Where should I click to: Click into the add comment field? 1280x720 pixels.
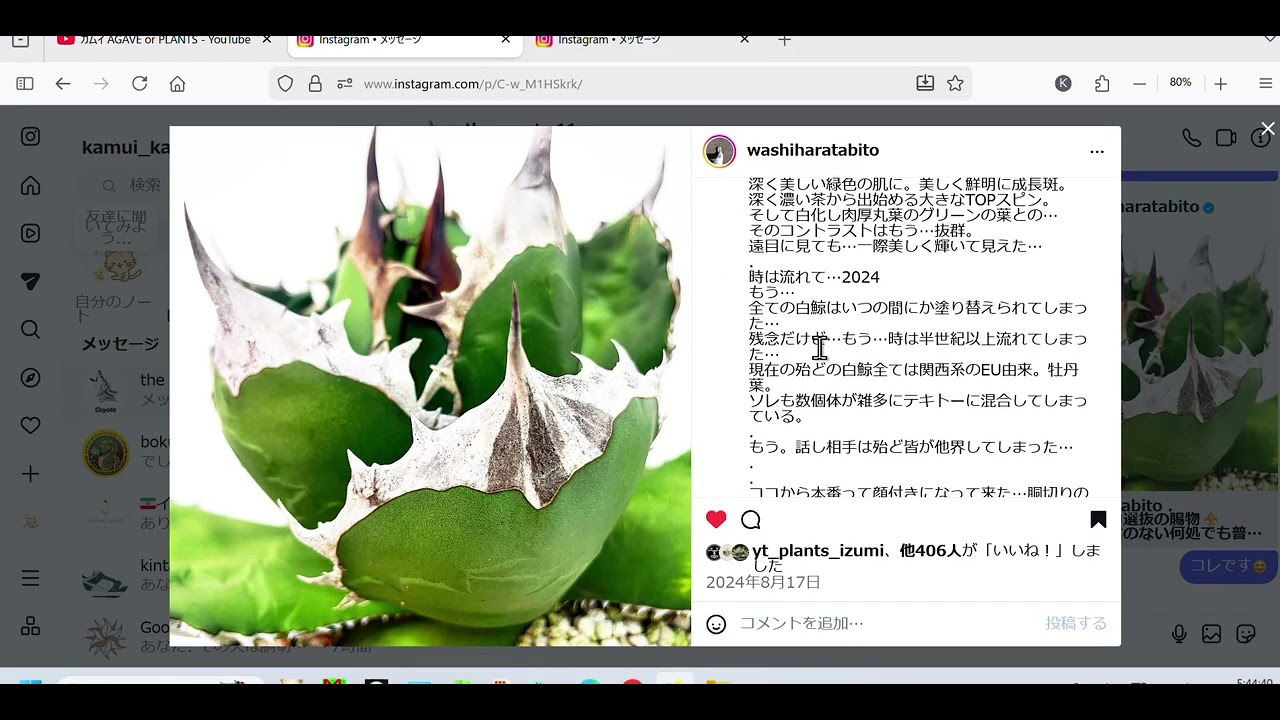(x=886, y=623)
